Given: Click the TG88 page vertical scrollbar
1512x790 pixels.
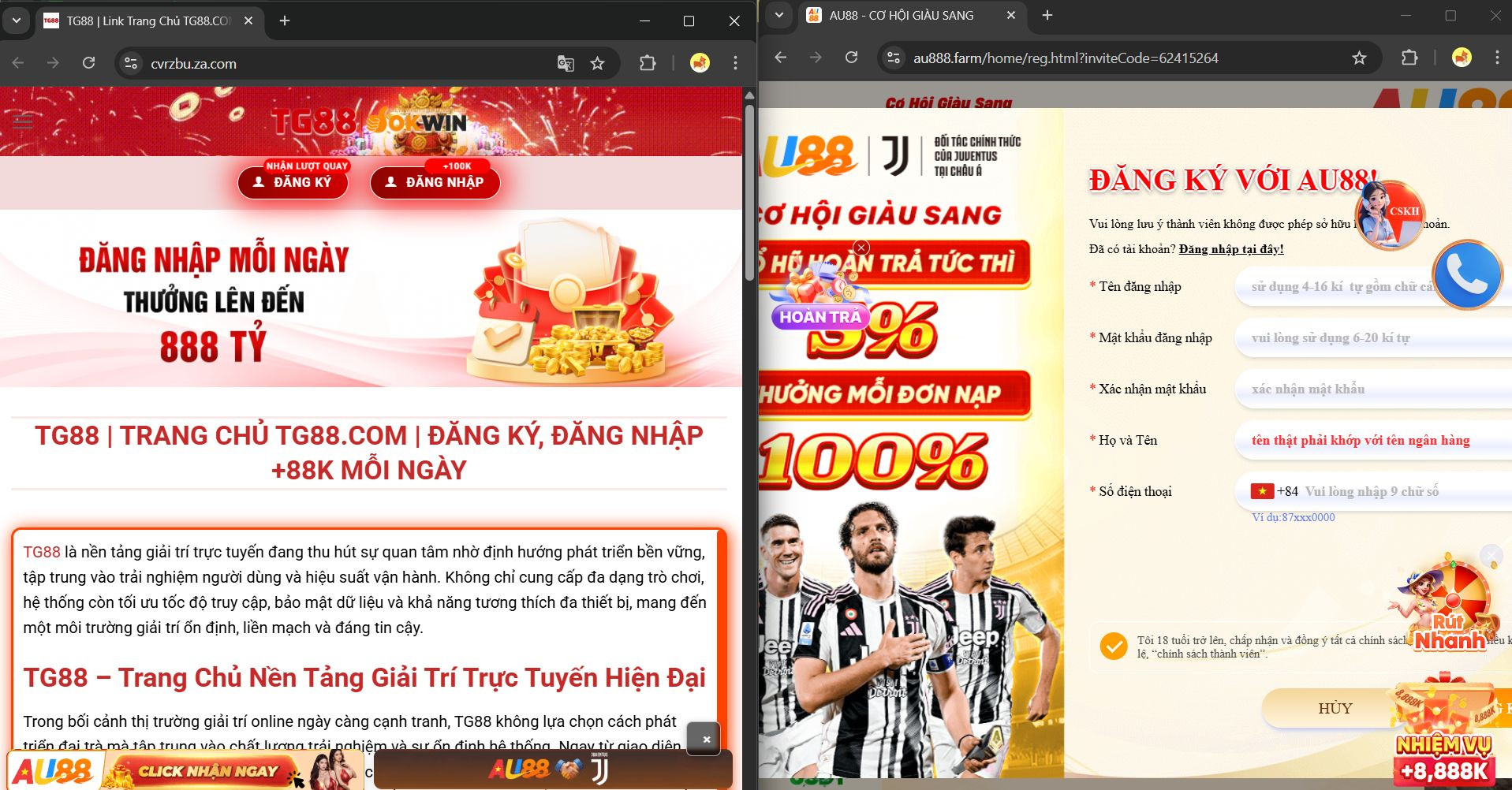Looking at the screenshot, I should pos(749,192).
